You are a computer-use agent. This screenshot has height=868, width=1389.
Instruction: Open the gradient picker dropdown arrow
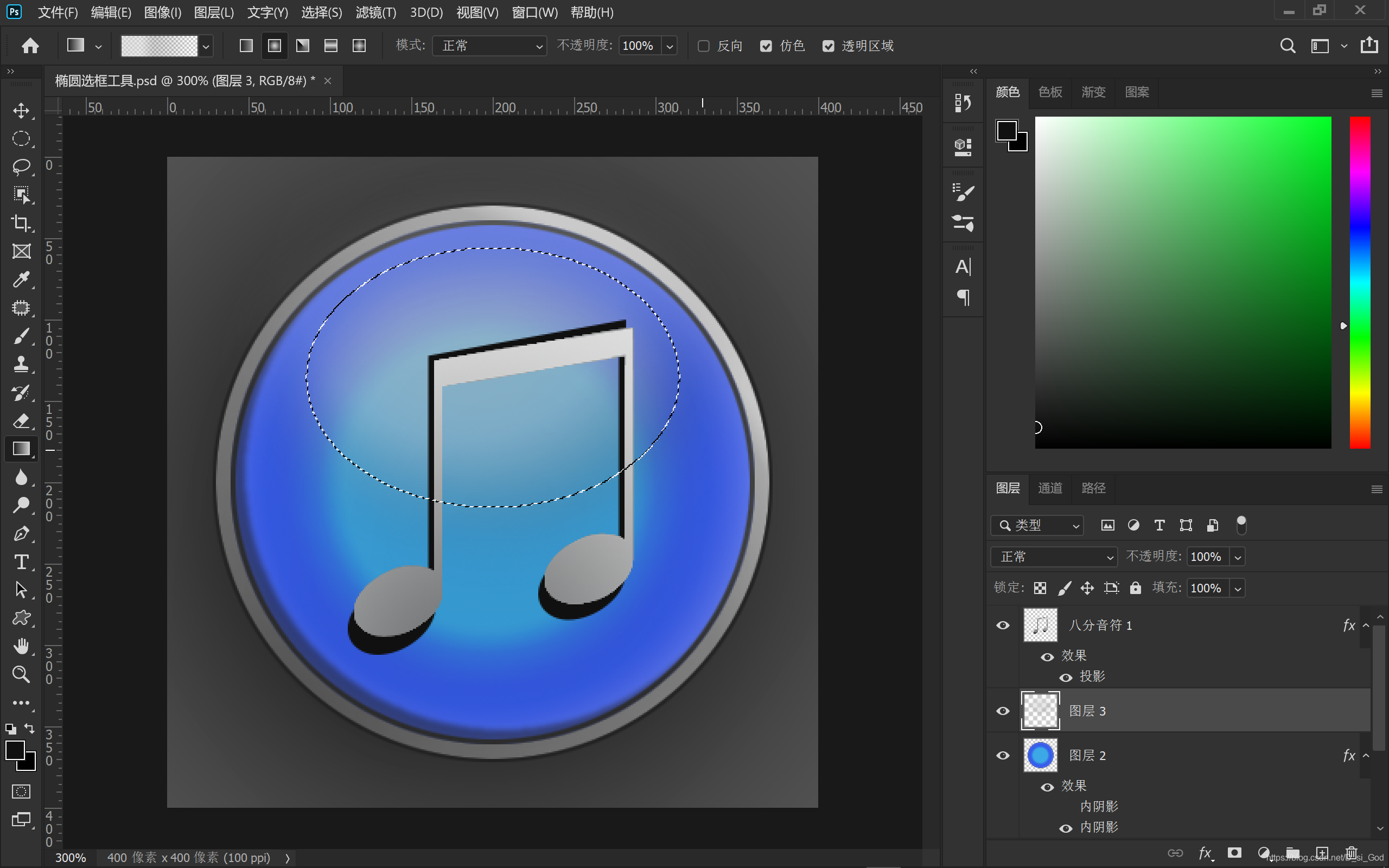coord(206,46)
